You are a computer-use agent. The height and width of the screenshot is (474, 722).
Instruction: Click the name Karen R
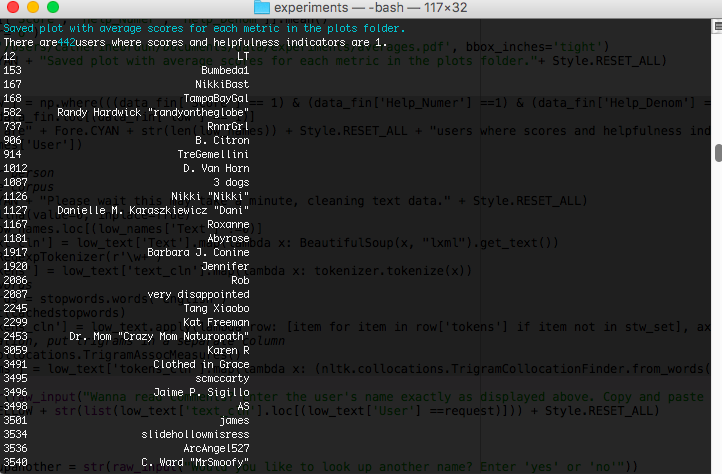[228, 351]
